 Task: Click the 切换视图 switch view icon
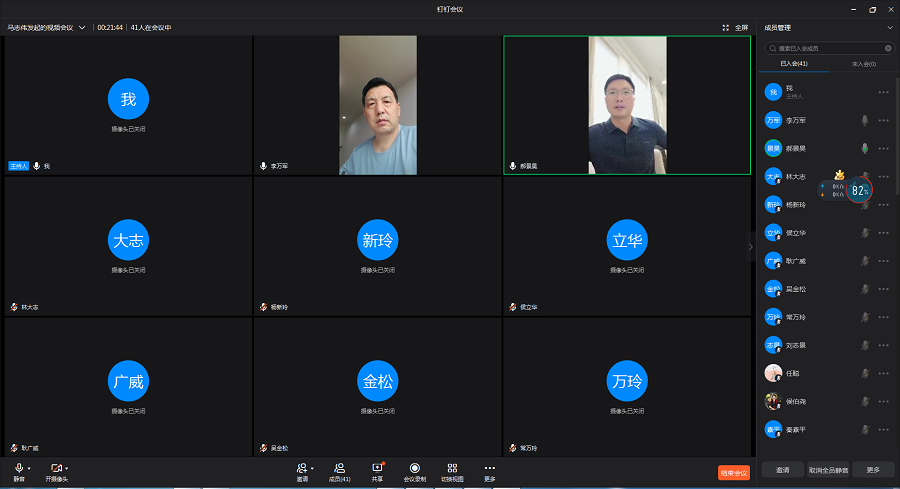pyautogui.click(x=452, y=468)
